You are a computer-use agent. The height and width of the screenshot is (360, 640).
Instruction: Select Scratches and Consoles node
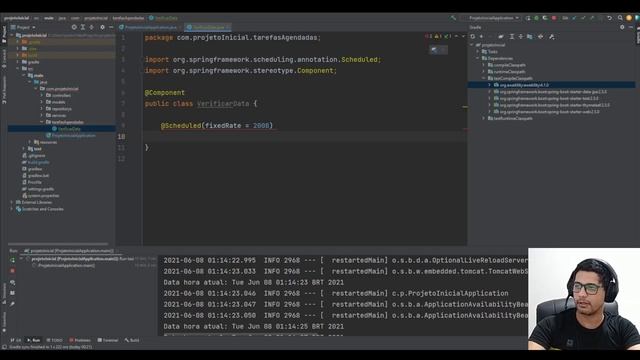coord(40,209)
